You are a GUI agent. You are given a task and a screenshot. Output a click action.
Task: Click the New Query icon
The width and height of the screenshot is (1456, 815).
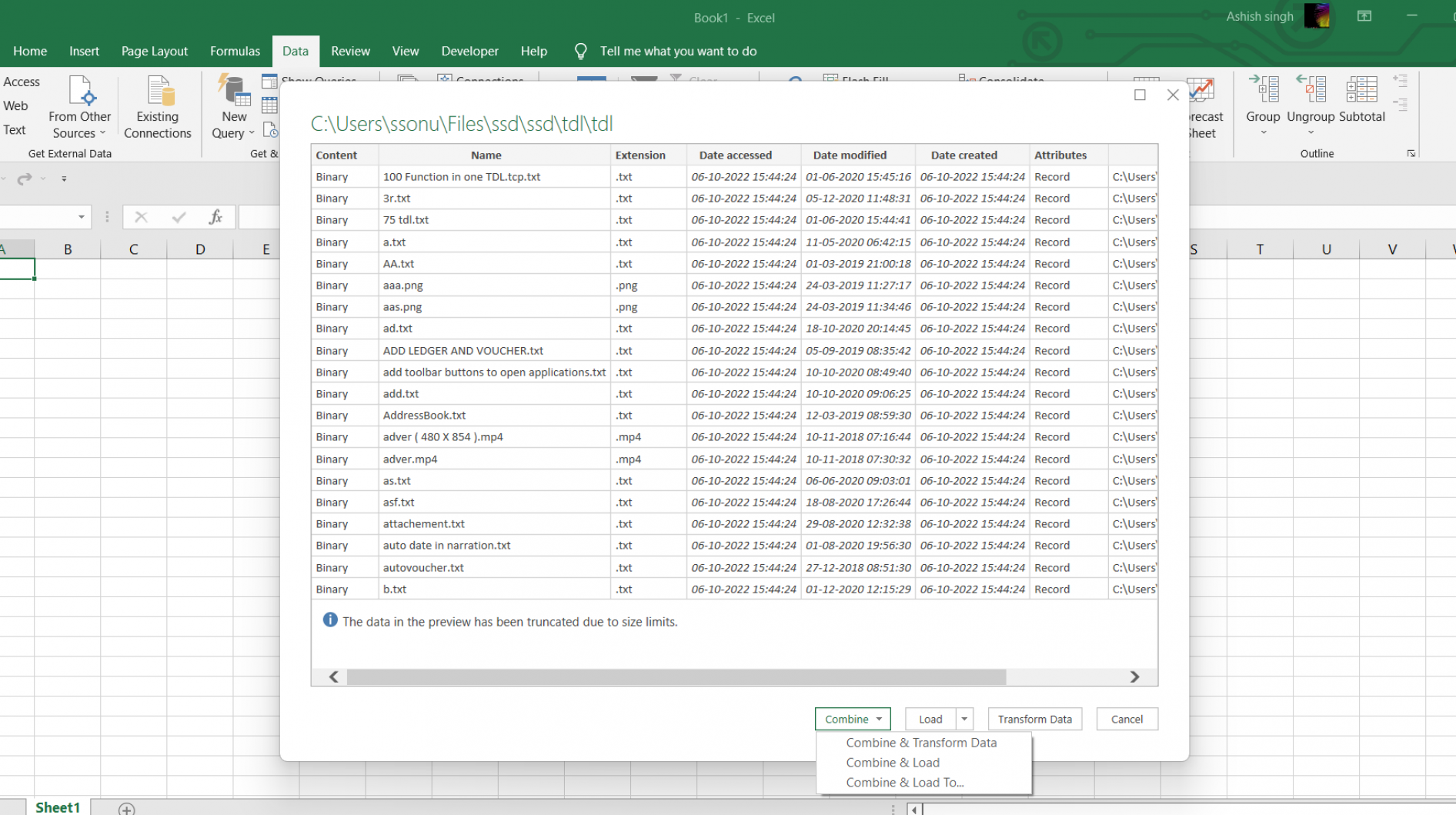[x=233, y=91]
